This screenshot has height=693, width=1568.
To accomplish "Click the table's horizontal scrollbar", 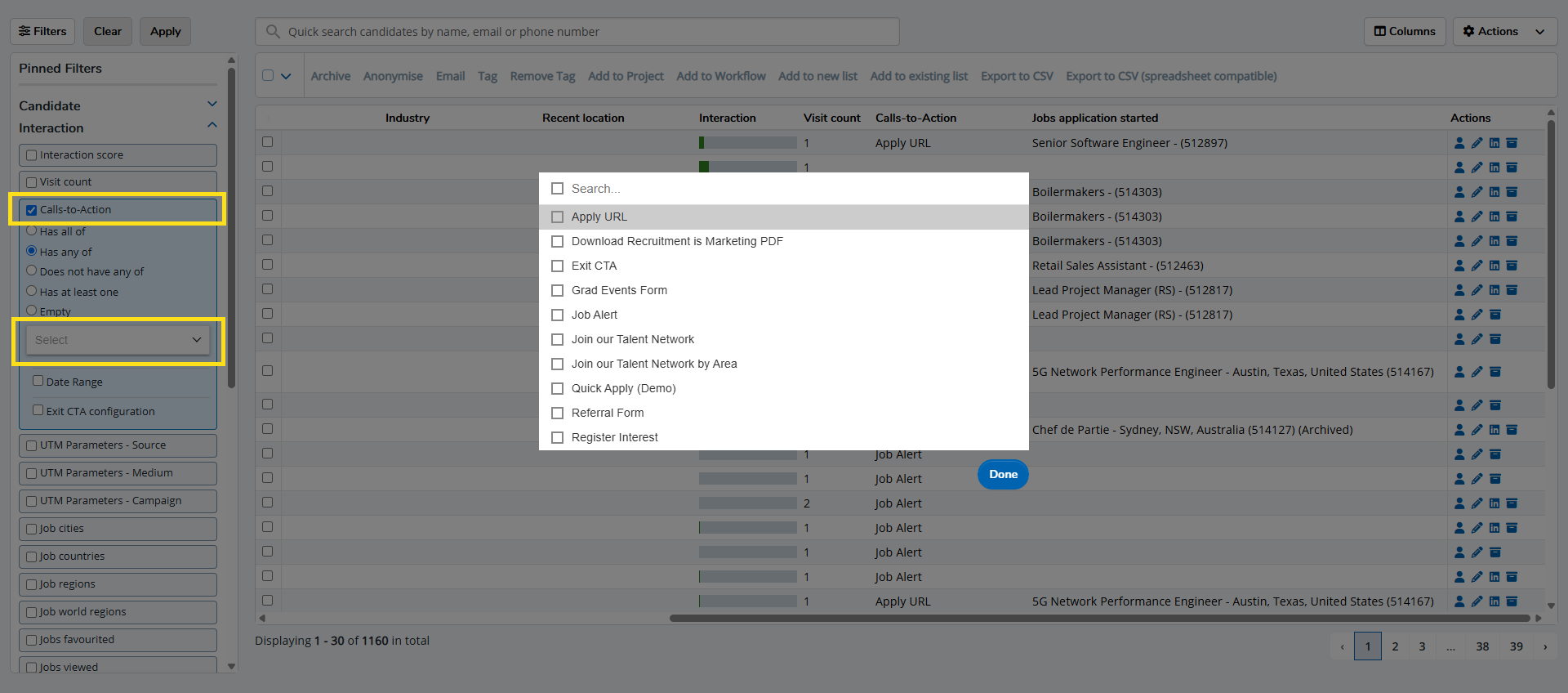I will [1102, 619].
